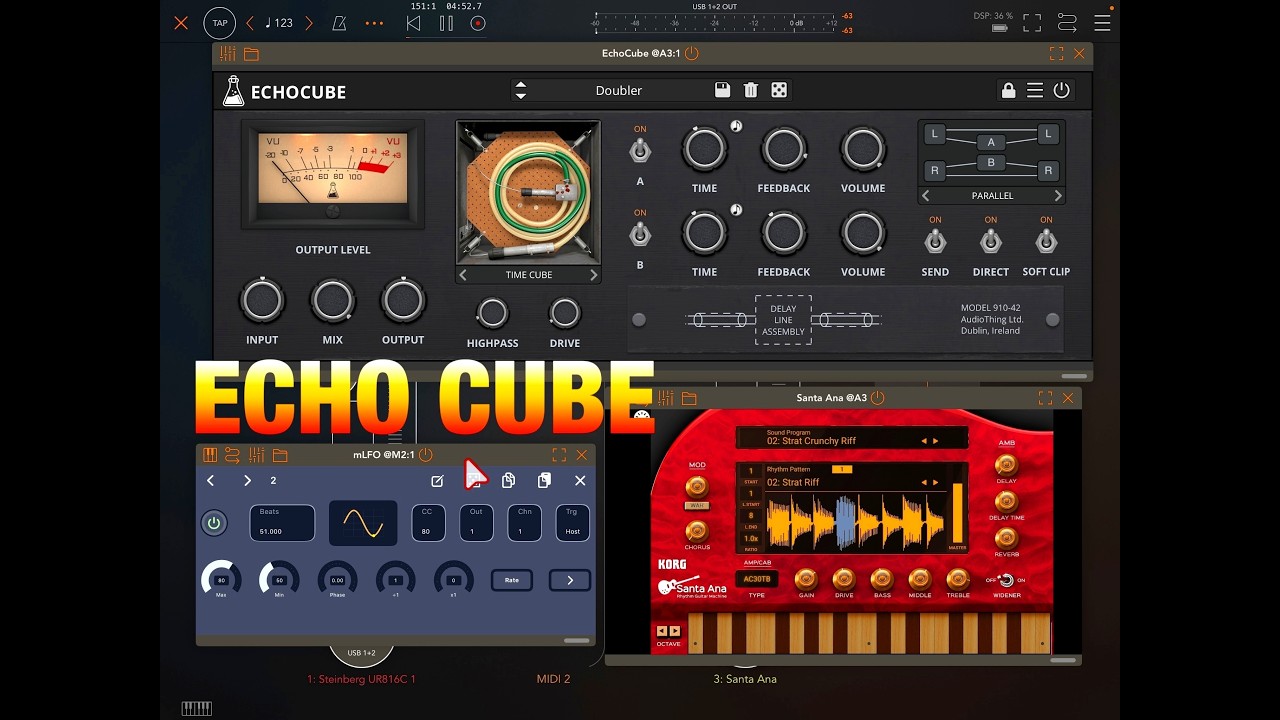The height and width of the screenshot is (720, 1280).
Task: Click the mLFO copy icon
Action: coord(508,481)
